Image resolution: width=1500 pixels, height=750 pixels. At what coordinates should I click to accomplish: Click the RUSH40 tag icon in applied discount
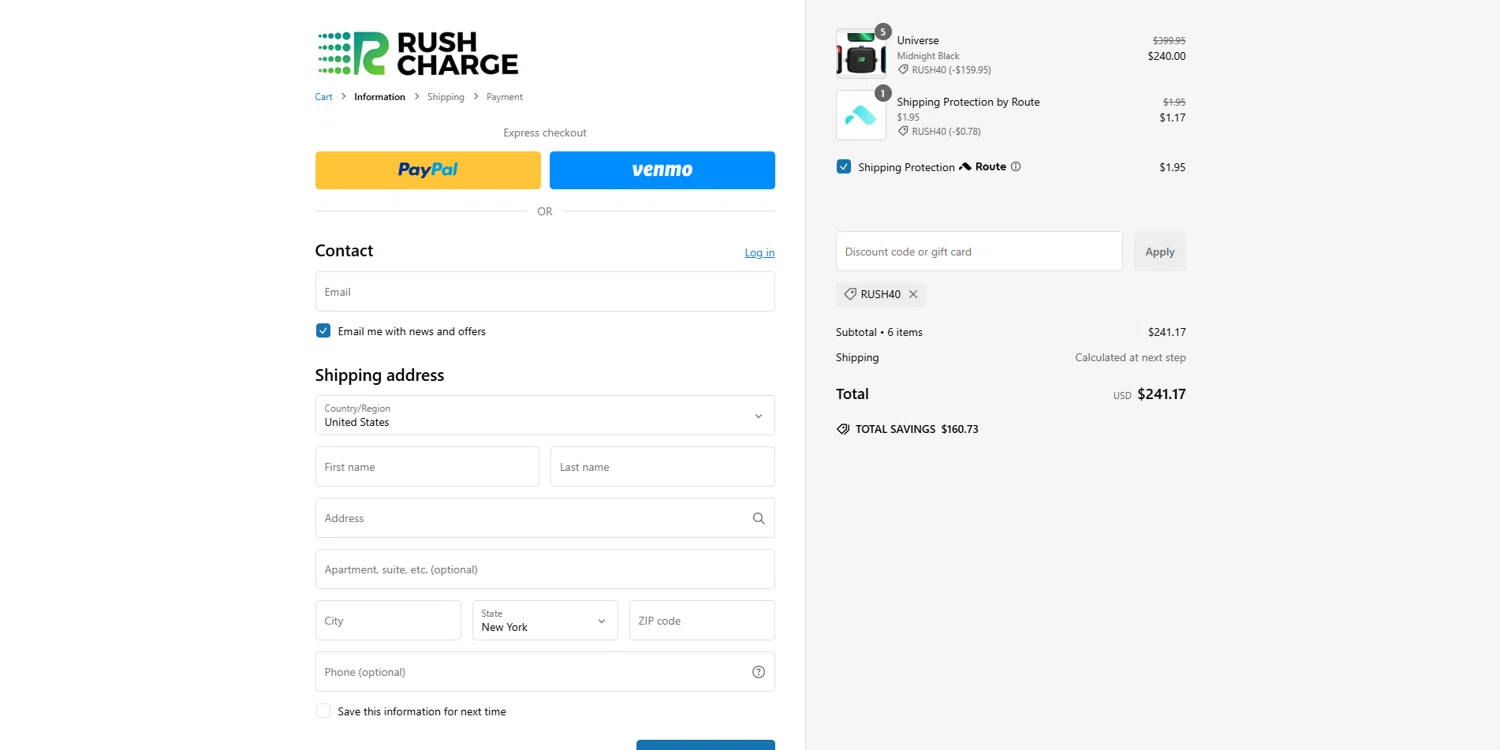point(850,294)
